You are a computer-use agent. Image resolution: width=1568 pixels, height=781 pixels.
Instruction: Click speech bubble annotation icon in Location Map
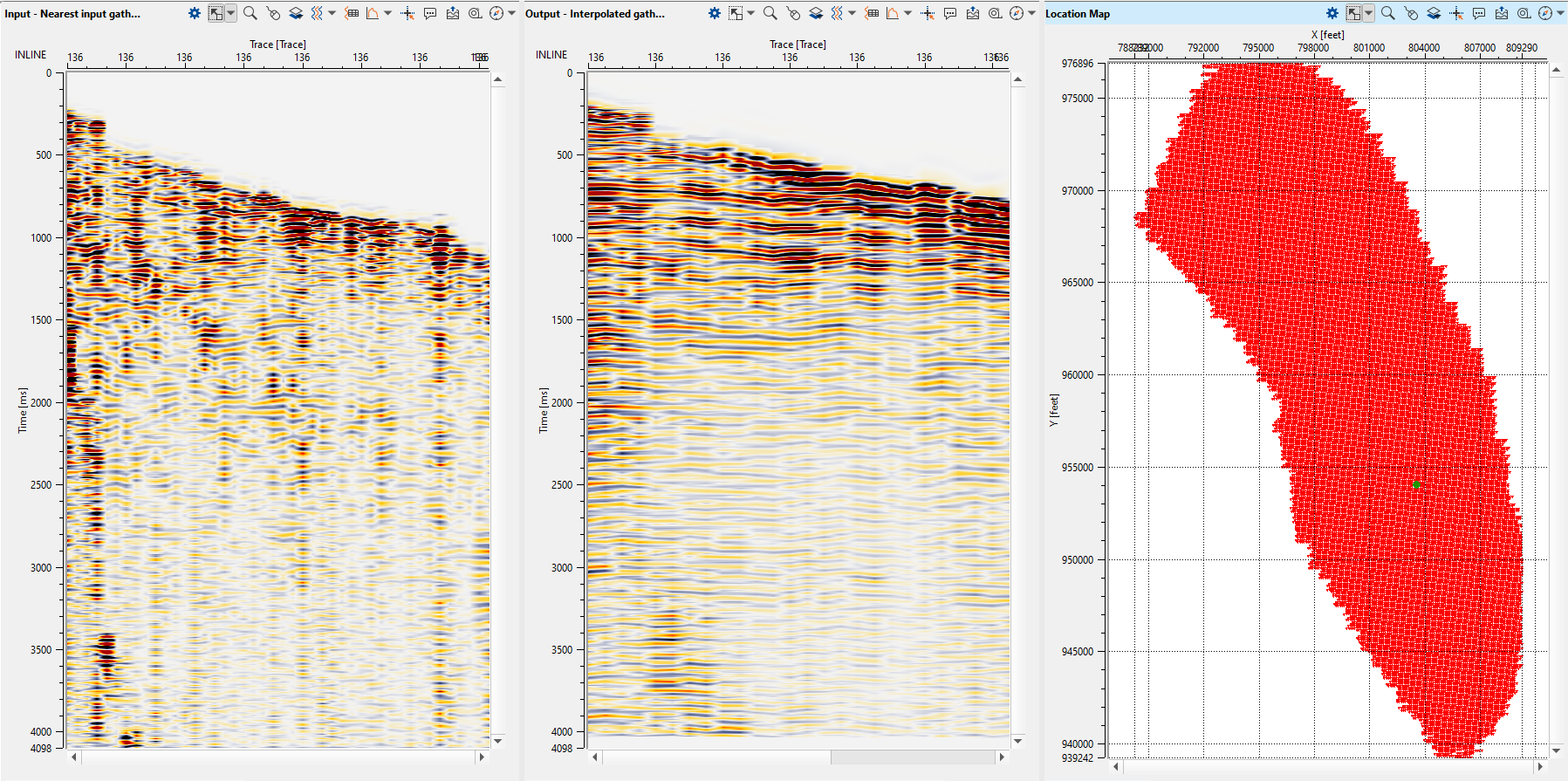click(x=1479, y=13)
